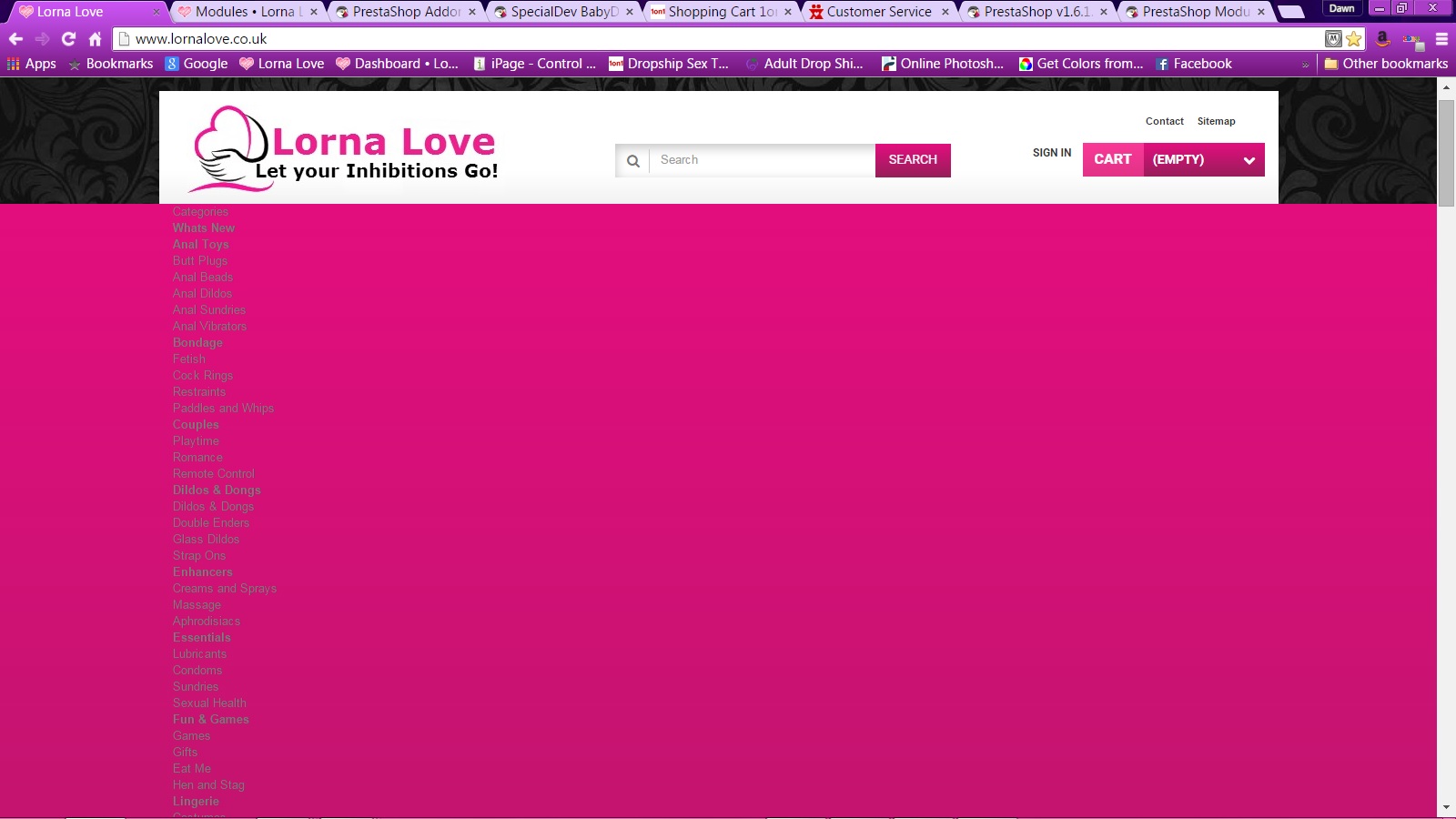Open the Sitemap link

1217,121
